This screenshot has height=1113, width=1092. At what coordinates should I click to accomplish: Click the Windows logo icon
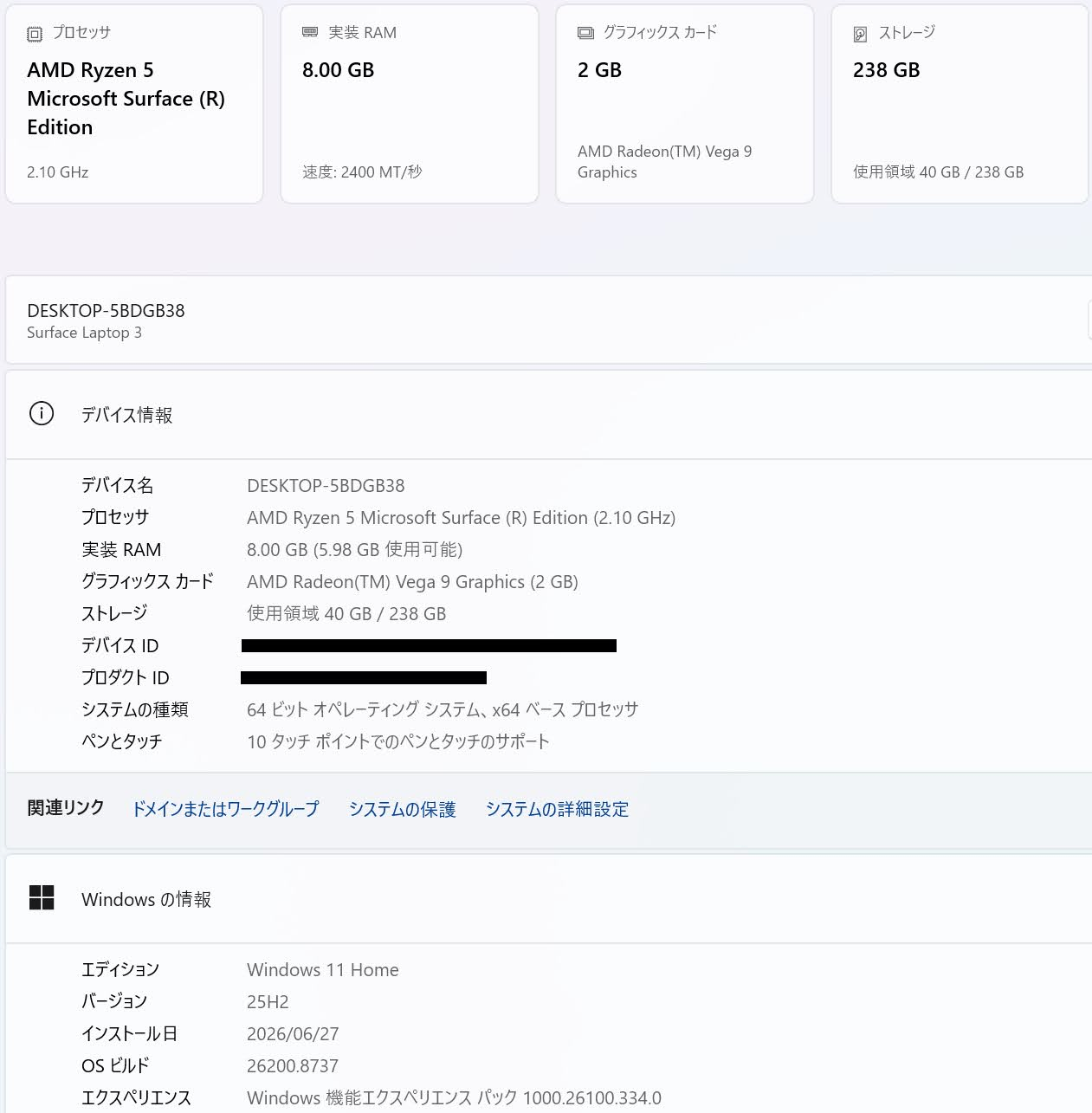pyautogui.click(x=42, y=897)
